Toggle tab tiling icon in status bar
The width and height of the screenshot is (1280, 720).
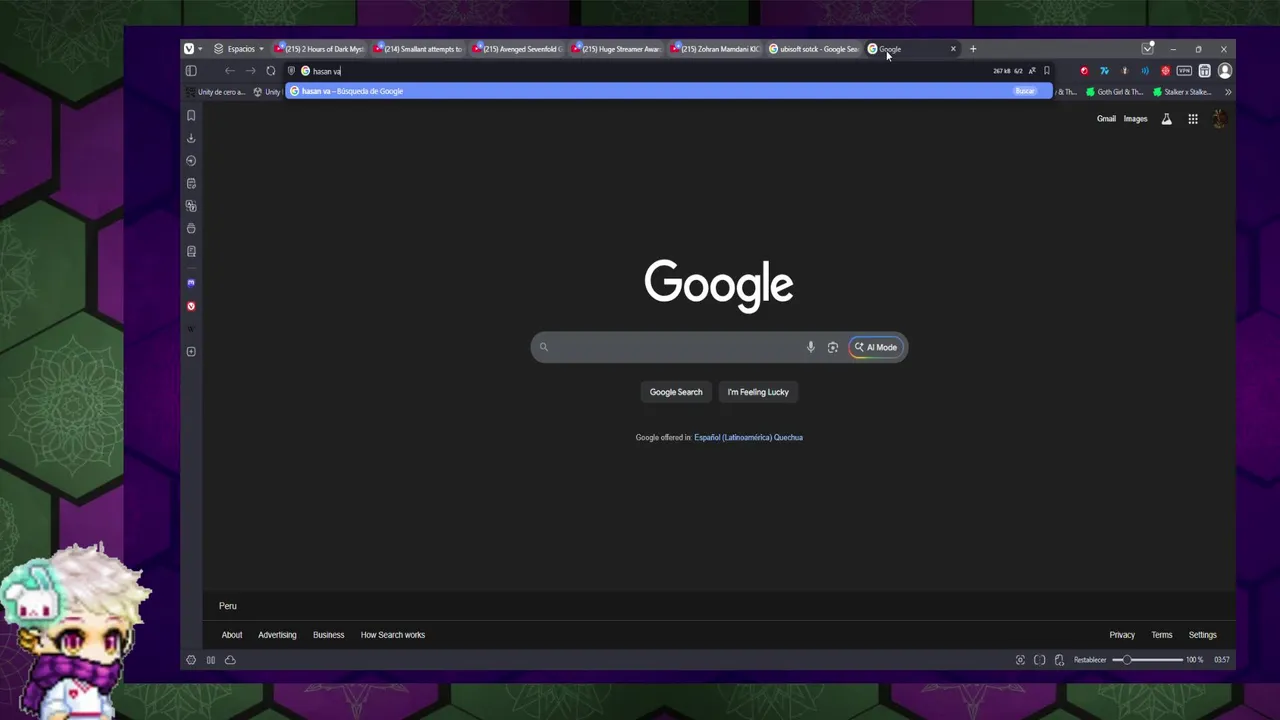point(1040,660)
